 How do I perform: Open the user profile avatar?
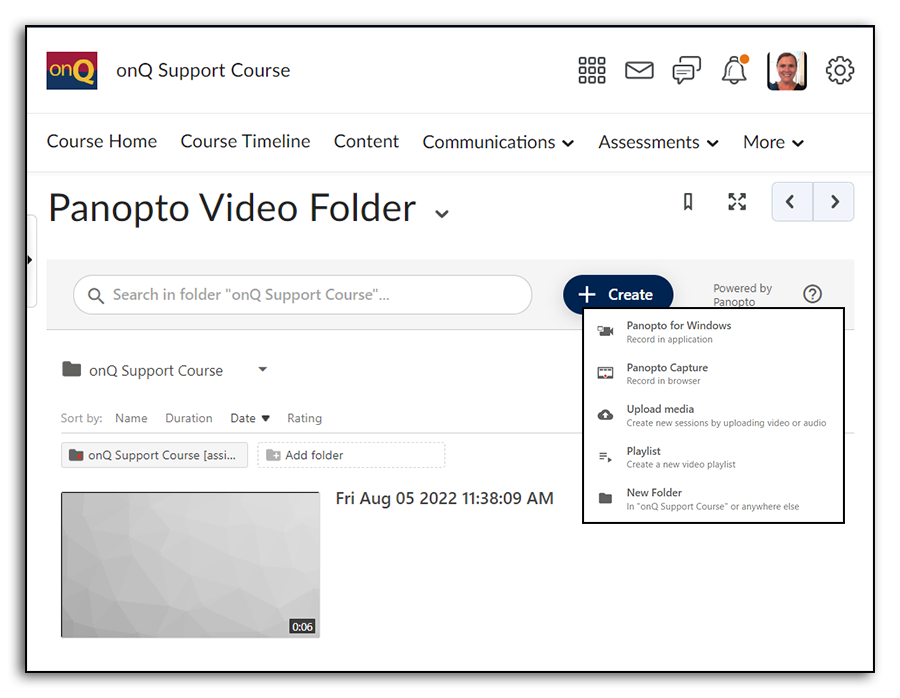(786, 70)
